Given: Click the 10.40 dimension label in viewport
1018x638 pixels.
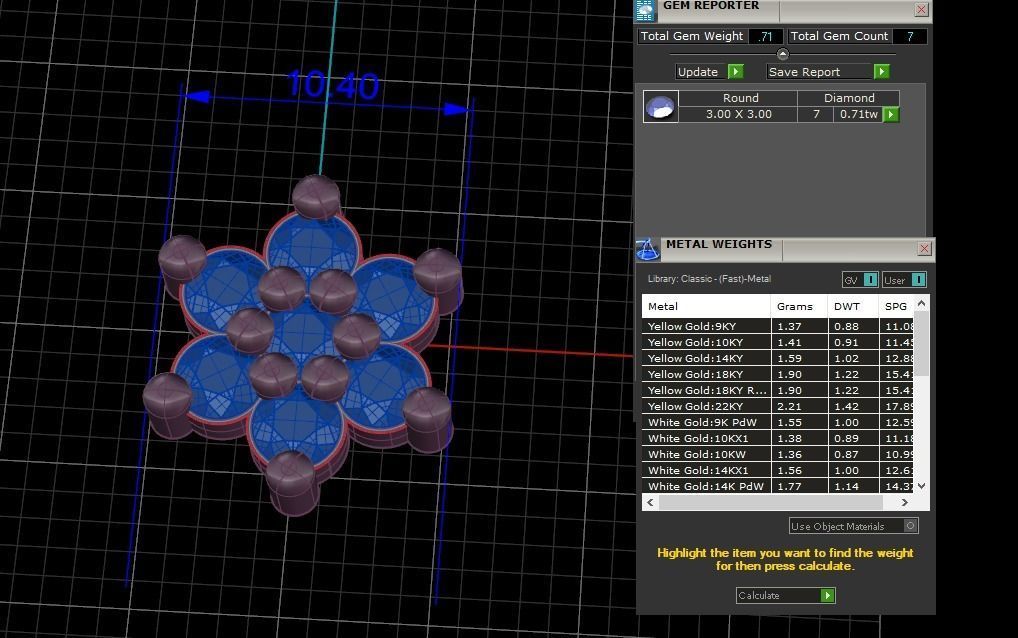Looking at the screenshot, I should tap(333, 85).
